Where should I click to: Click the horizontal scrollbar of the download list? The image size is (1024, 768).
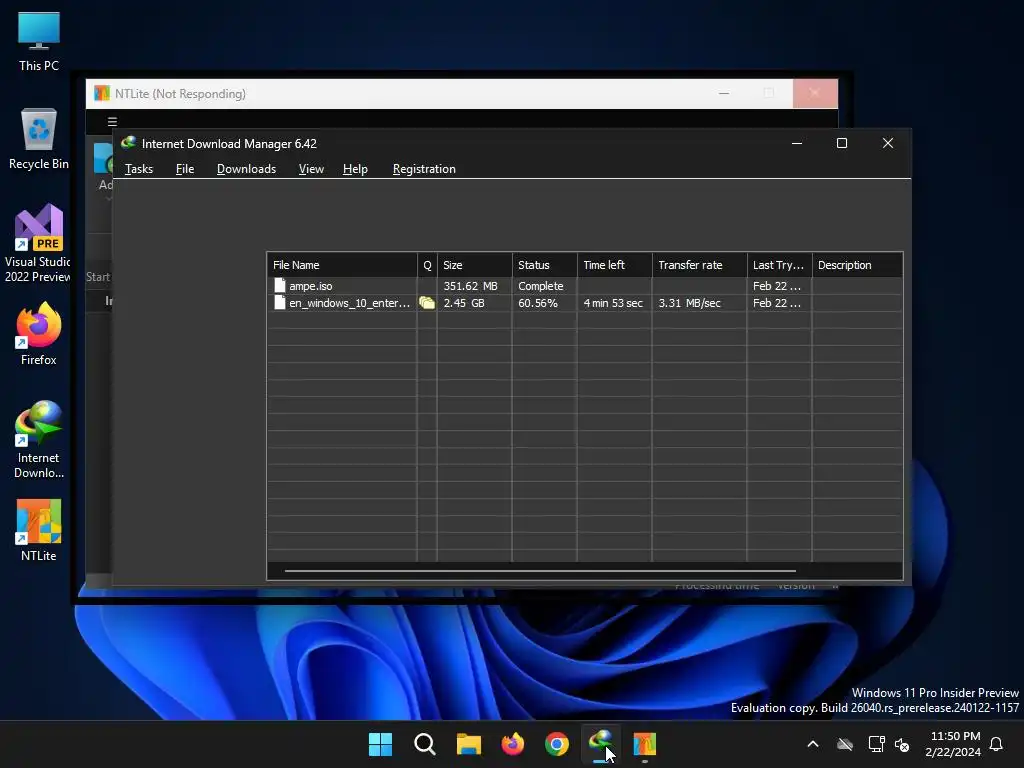point(540,571)
